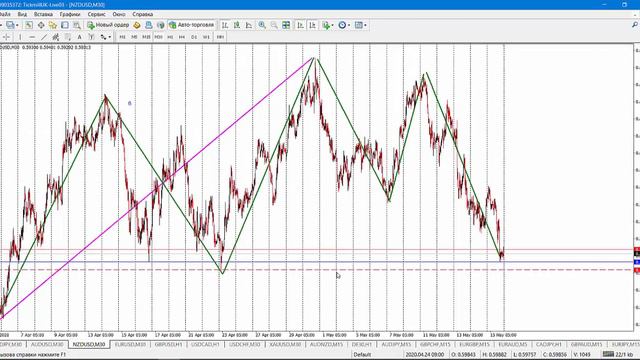Show the Navigator panel via star-folder icon
The height and width of the screenshot is (360, 640).
click(x=53, y=25)
